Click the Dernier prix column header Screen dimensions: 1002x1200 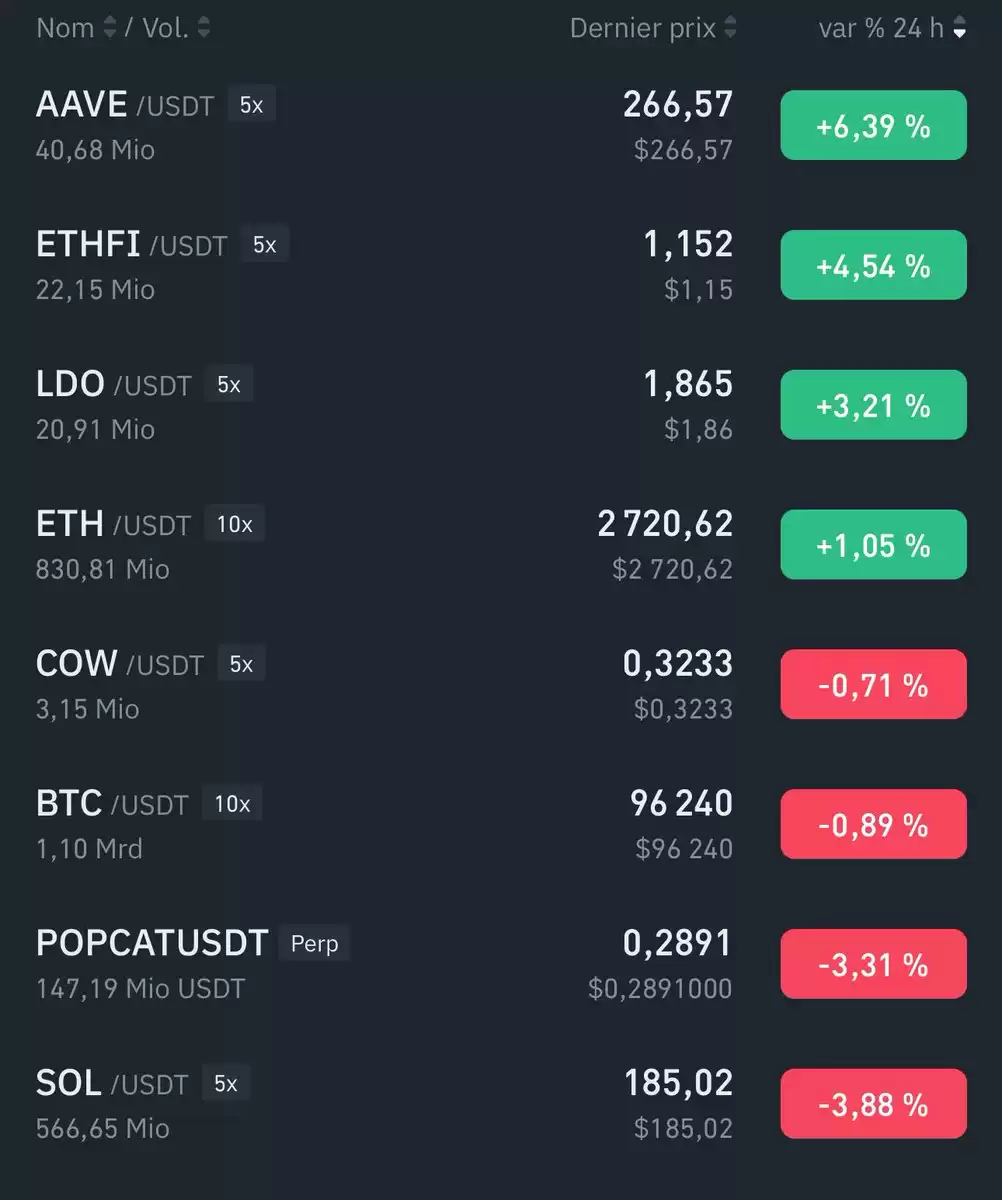point(643,28)
